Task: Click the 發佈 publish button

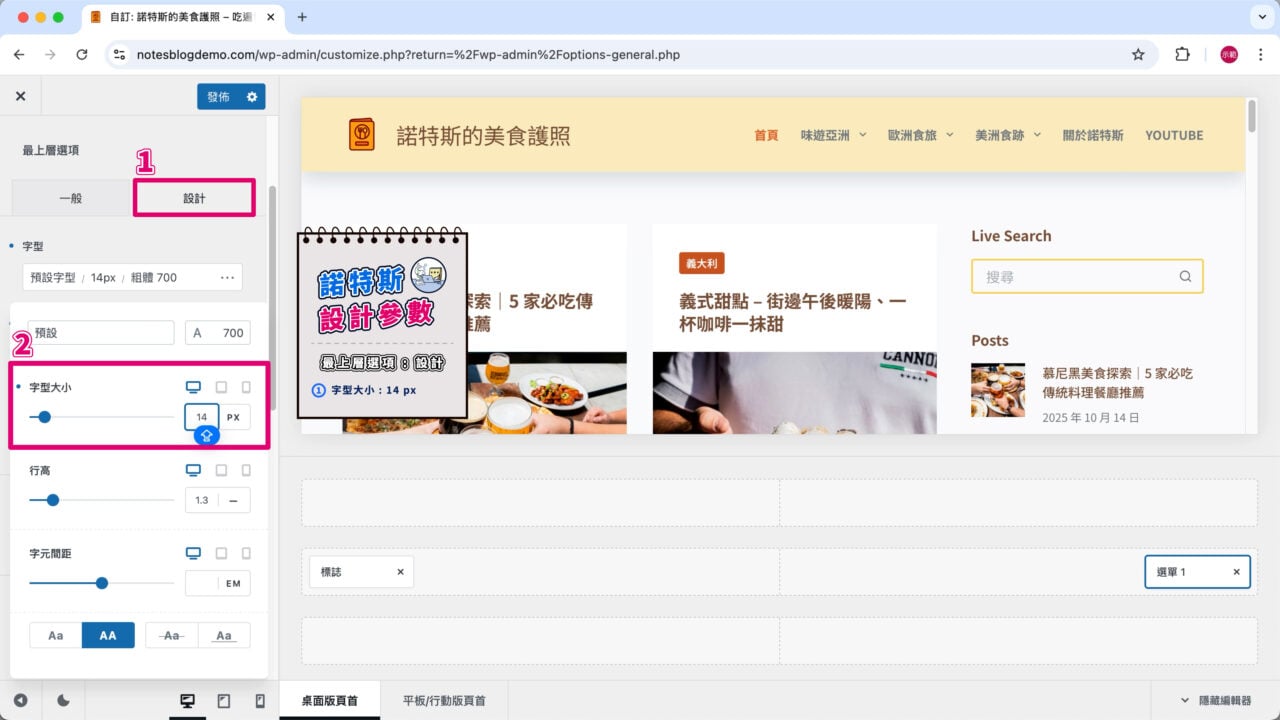Action: click(x=219, y=96)
